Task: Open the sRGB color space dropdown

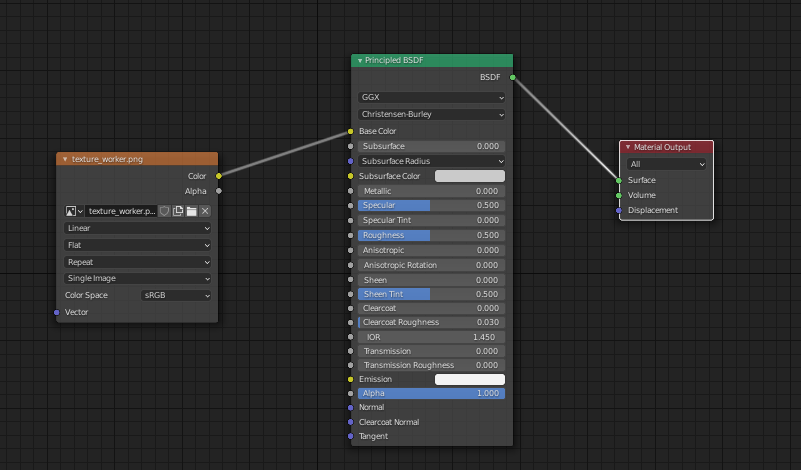Action: (177, 296)
